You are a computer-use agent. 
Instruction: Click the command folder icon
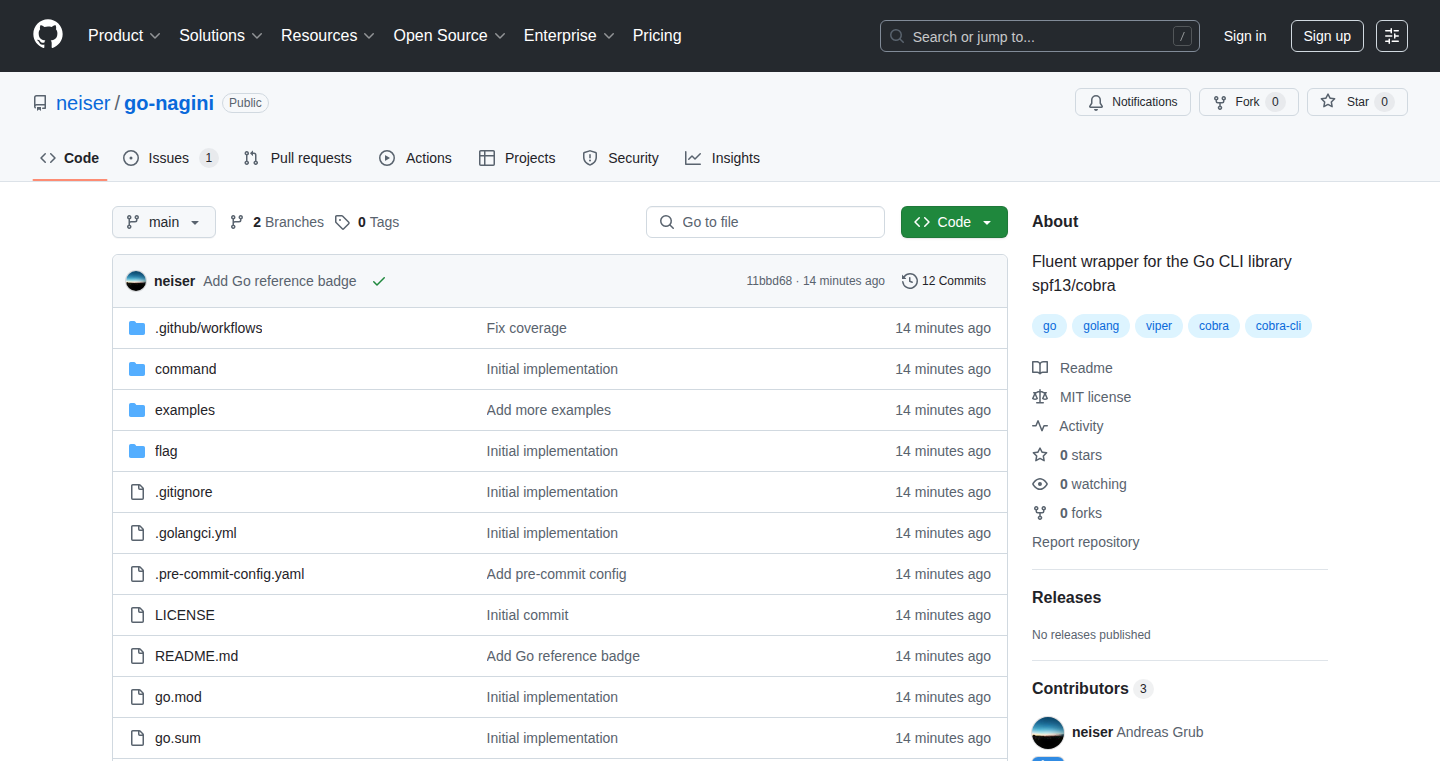(x=137, y=369)
